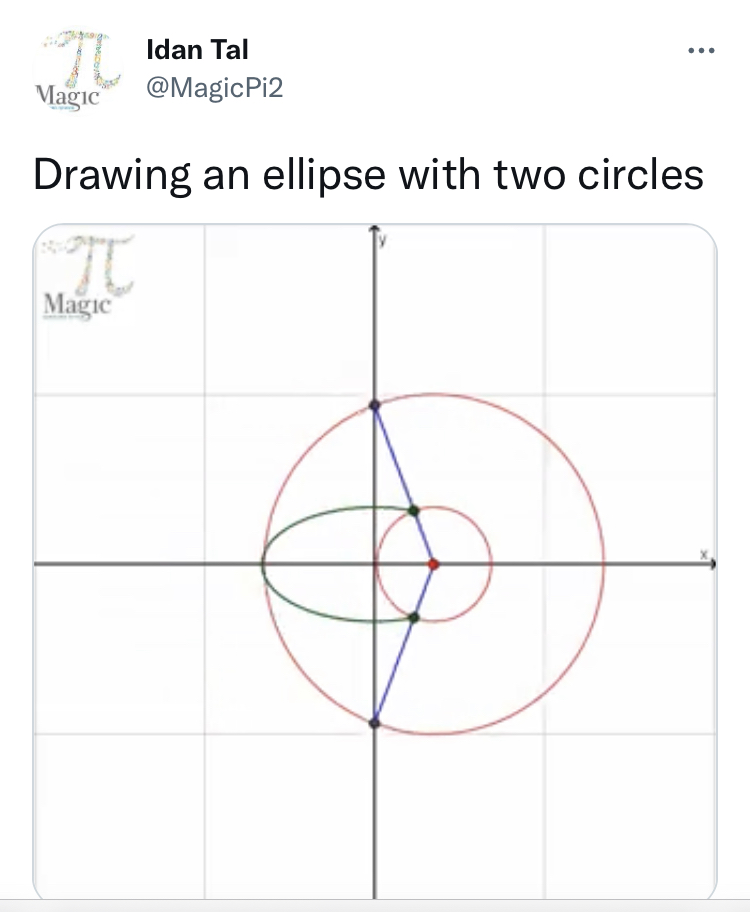Click the upper black point on the y-axis
750x912 pixels.
[x=375, y=405]
